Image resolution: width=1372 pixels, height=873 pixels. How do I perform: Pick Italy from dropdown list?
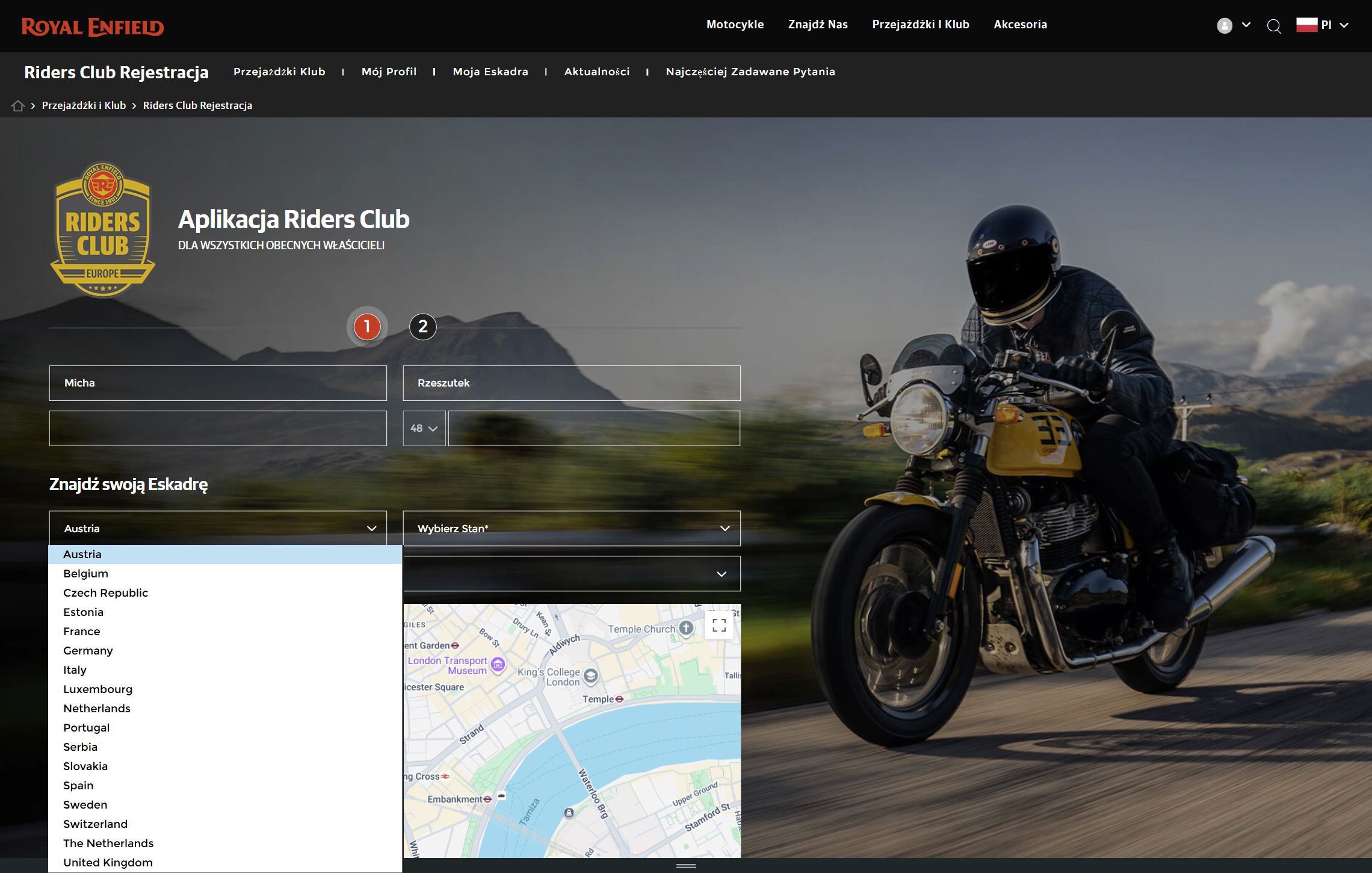[225, 670]
